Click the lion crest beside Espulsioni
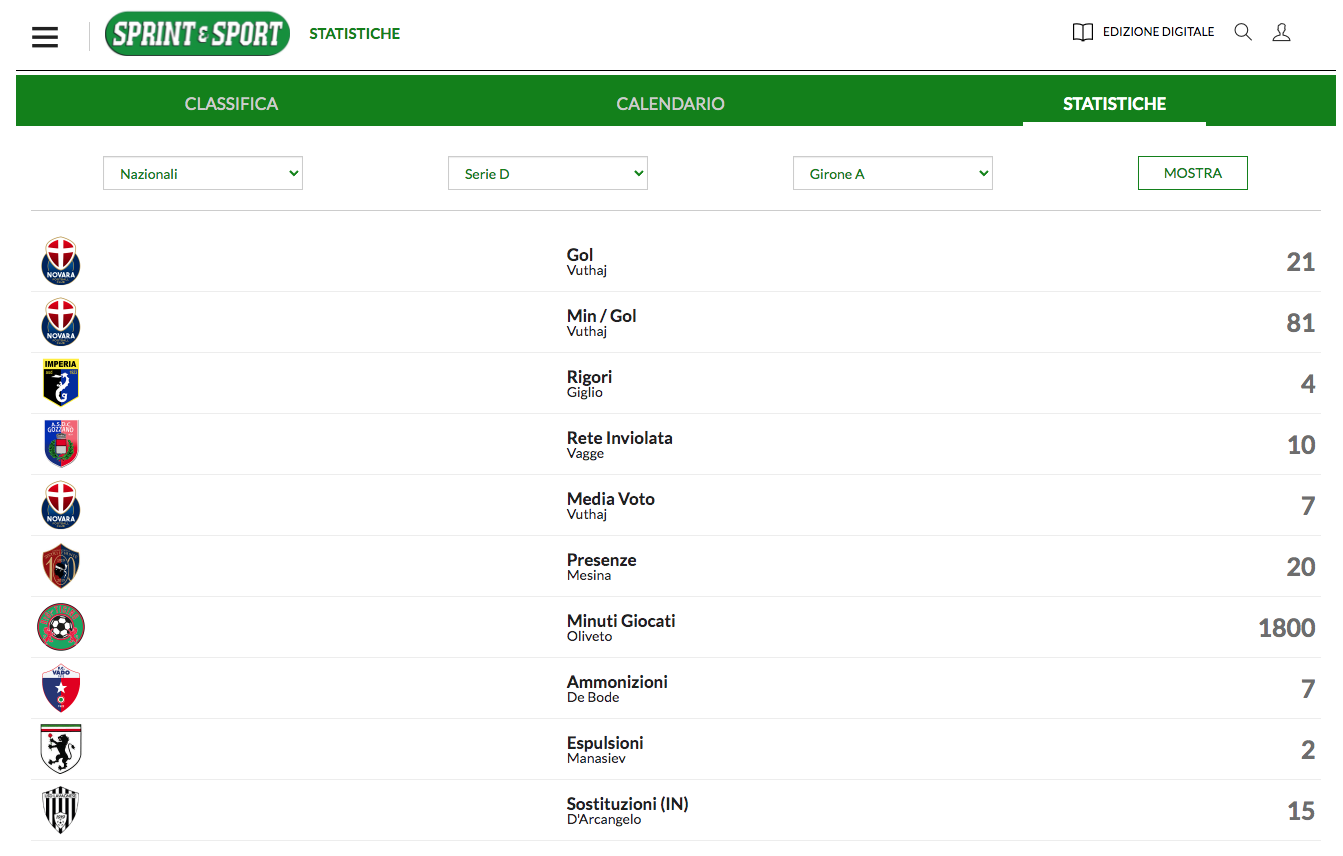This screenshot has height=856, width=1343. click(61, 749)
